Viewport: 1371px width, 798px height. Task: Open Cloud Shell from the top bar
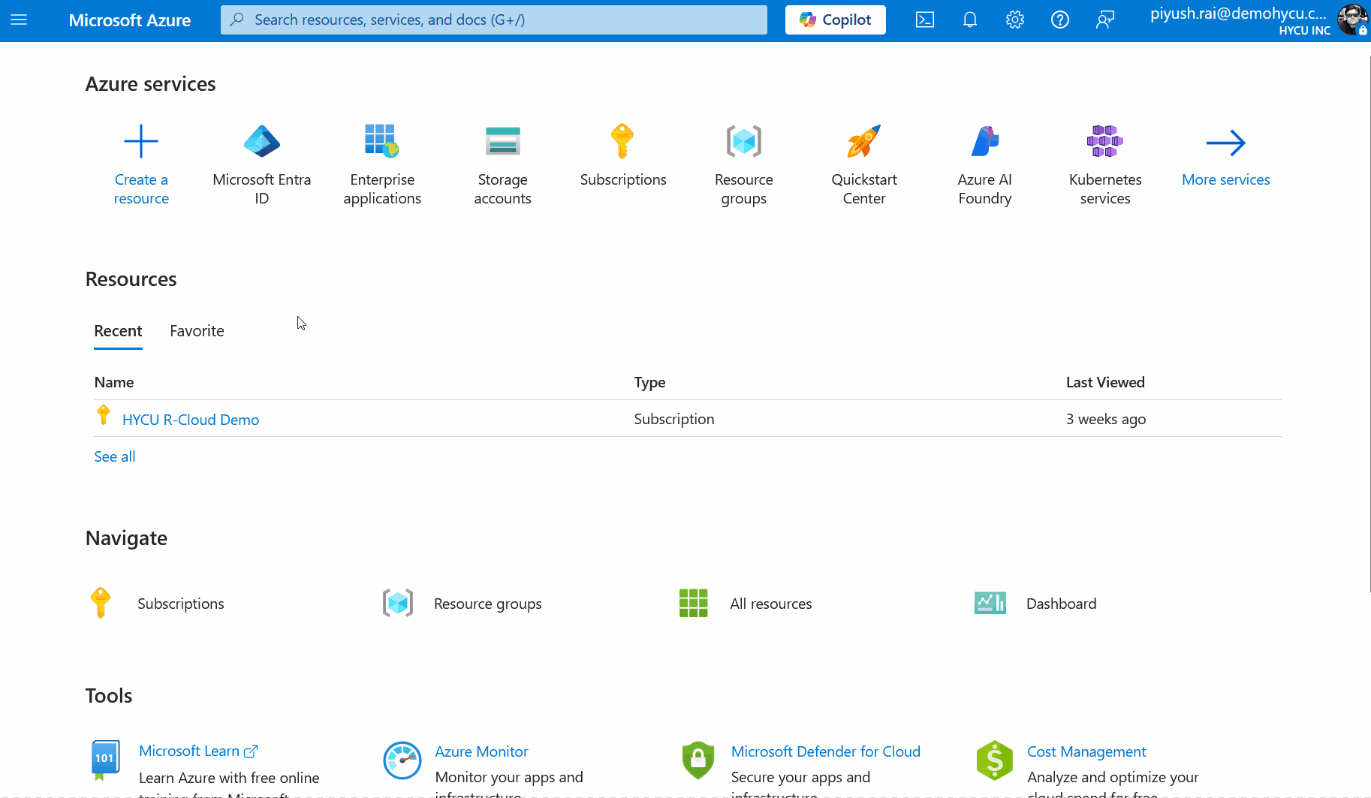tap(925, 20)
